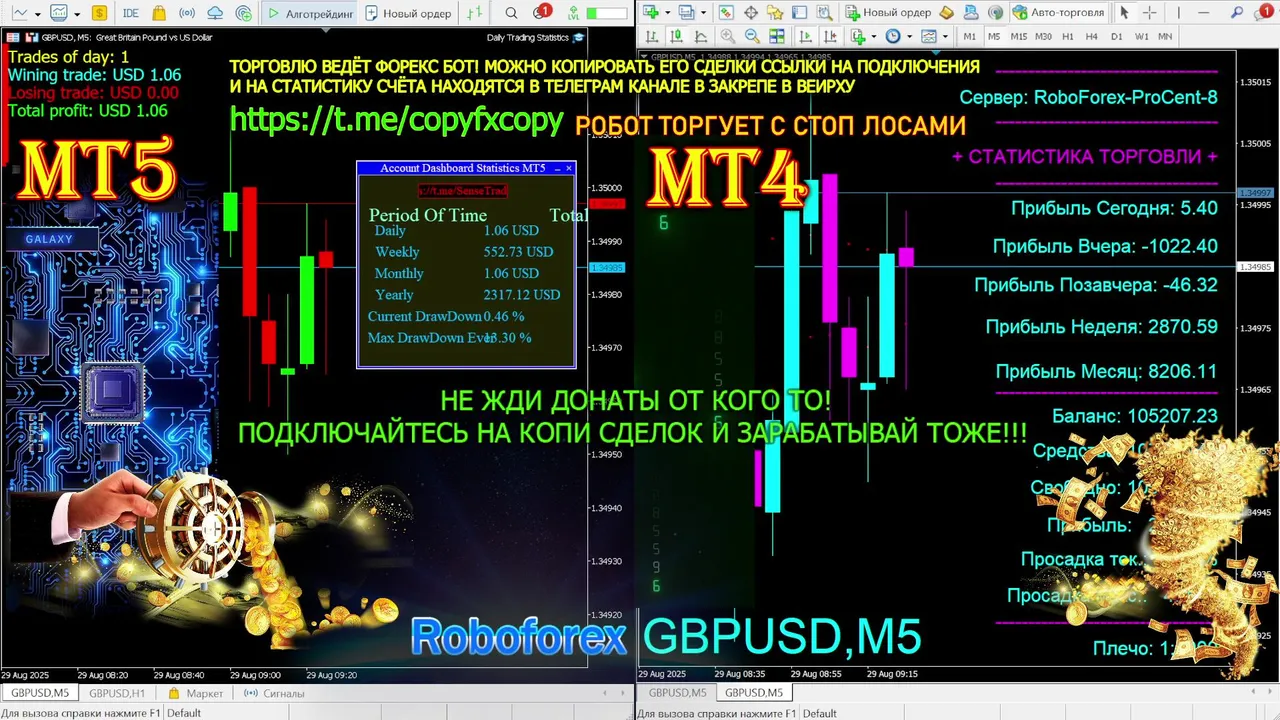Open the MT5 search magnifier

(511, 13)
